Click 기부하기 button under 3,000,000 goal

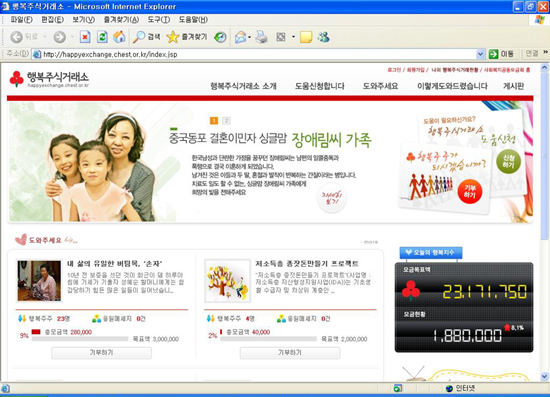[101, 352]
